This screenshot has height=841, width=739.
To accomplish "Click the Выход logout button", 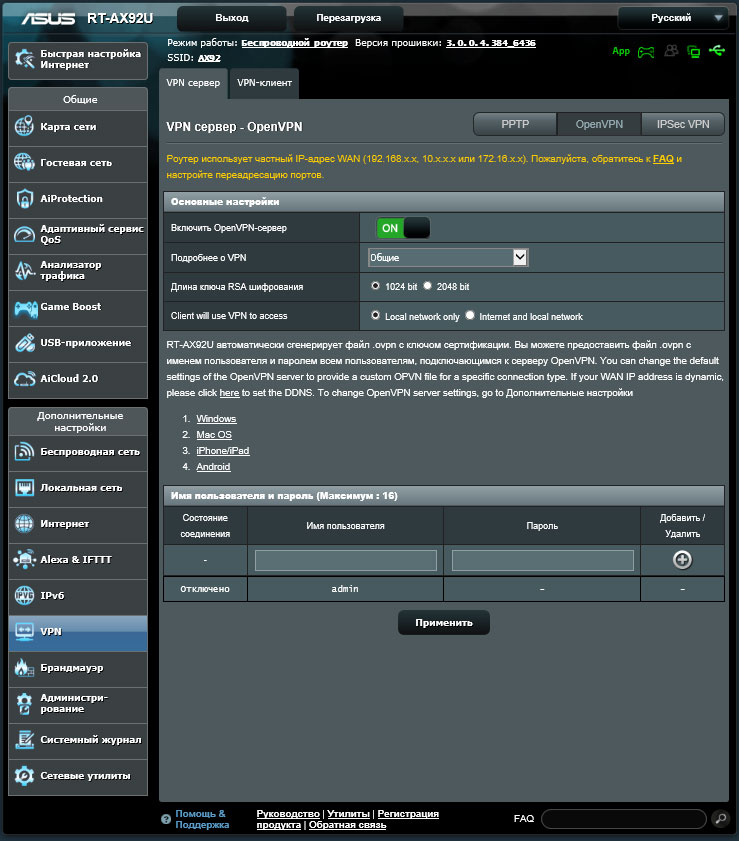I will tap(232, 18).
